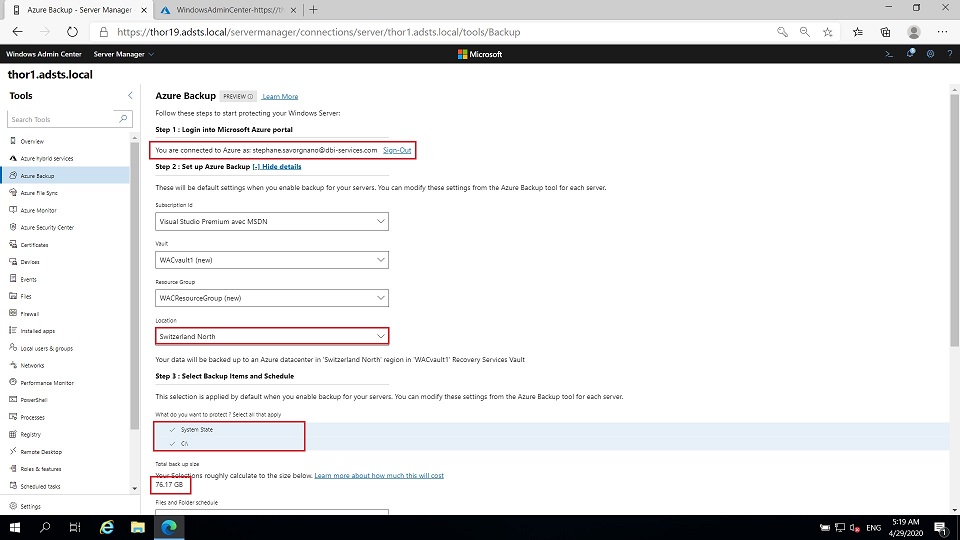The height and width of the screenshot is (540, 960).
Task: Open PowerShell tool icon
Action: click(x=13, y=399)
